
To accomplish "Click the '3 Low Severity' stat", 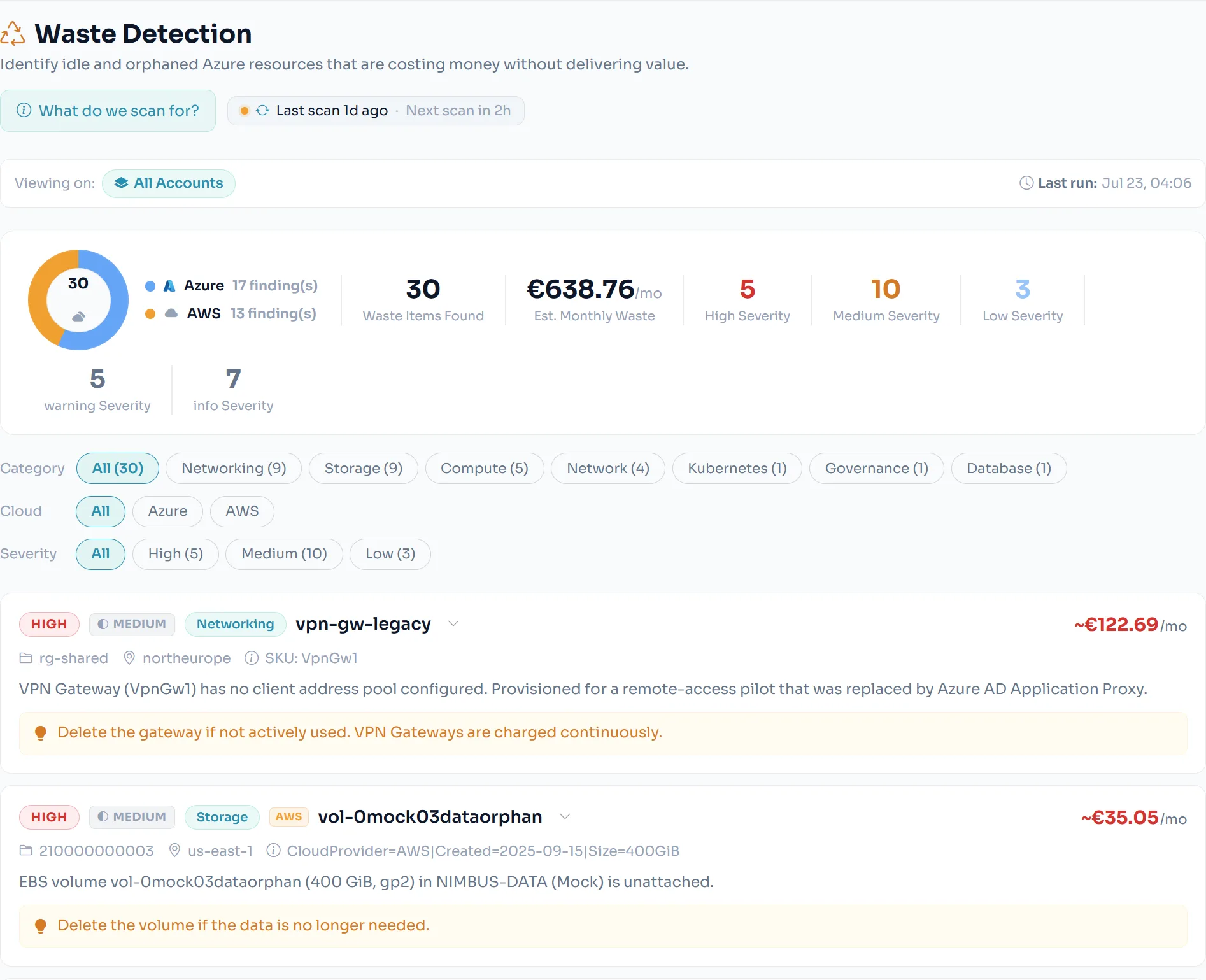I will (1023, 300).
